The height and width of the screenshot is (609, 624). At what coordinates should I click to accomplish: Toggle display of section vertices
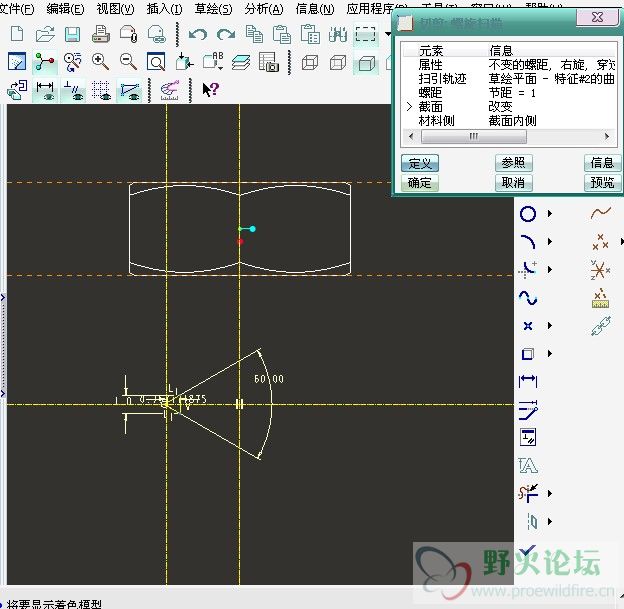click(x=129, y=90)
